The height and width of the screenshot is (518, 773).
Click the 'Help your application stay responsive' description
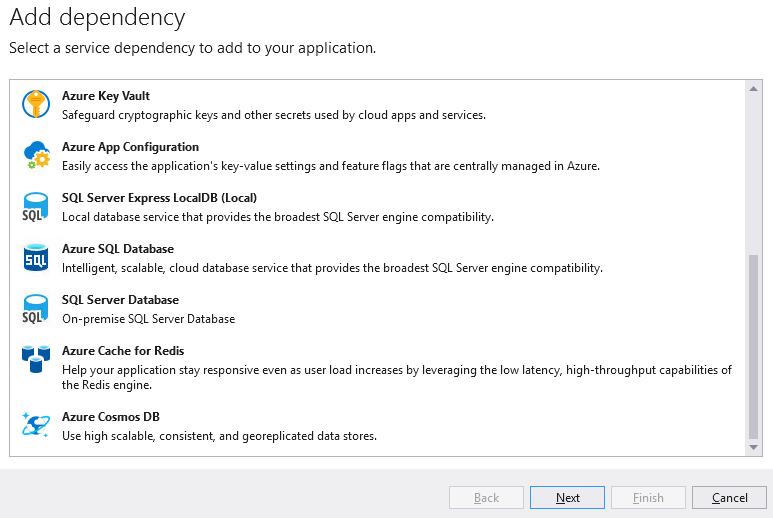[396, 378]
